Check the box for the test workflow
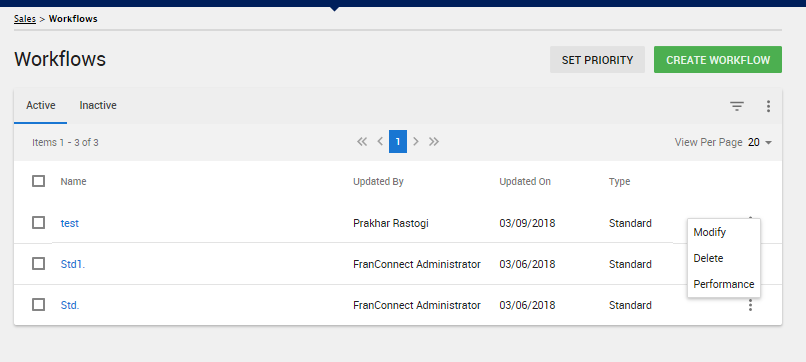Screen dimensions: 806x362 coord(39,223)
